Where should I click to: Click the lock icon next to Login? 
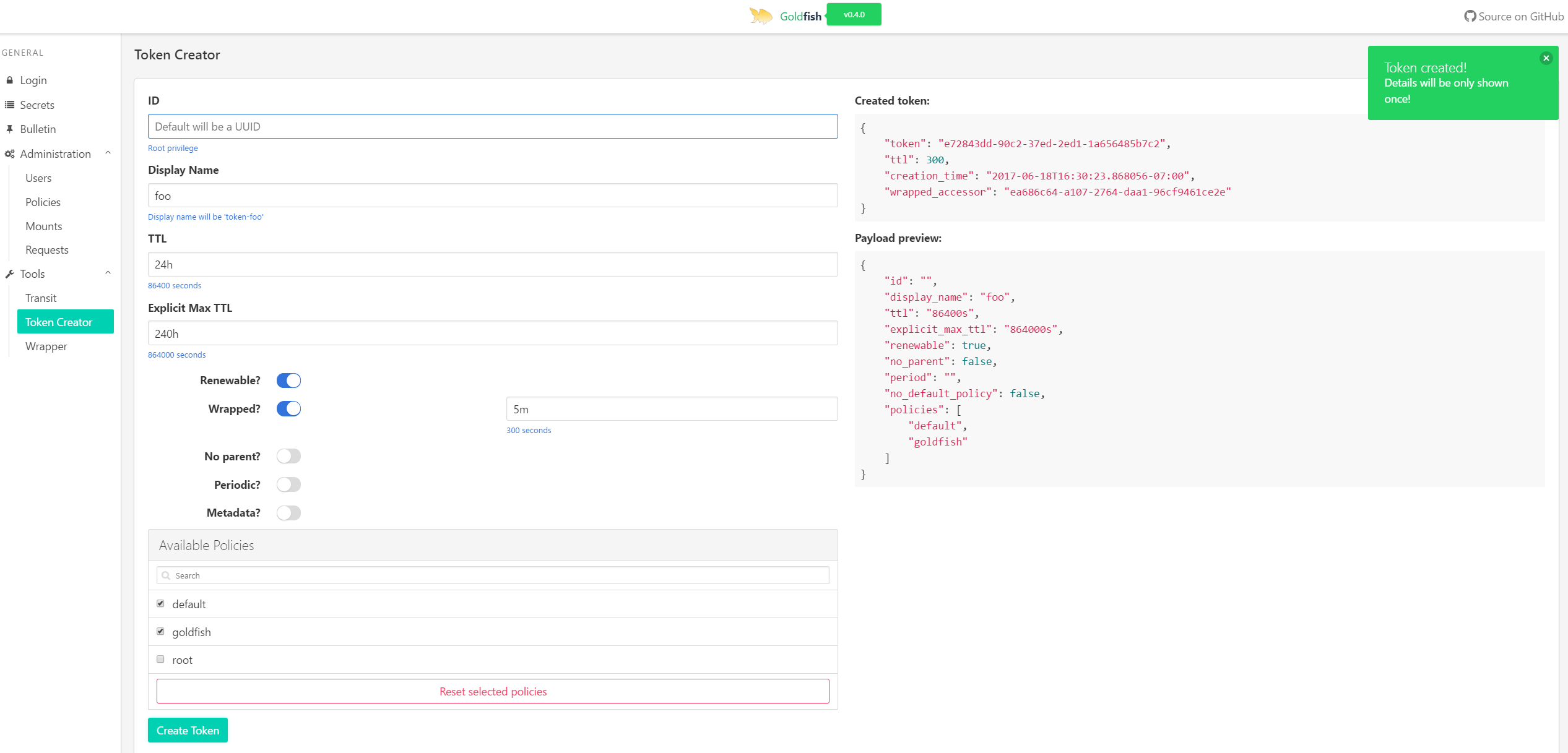(x=9, y=80)
